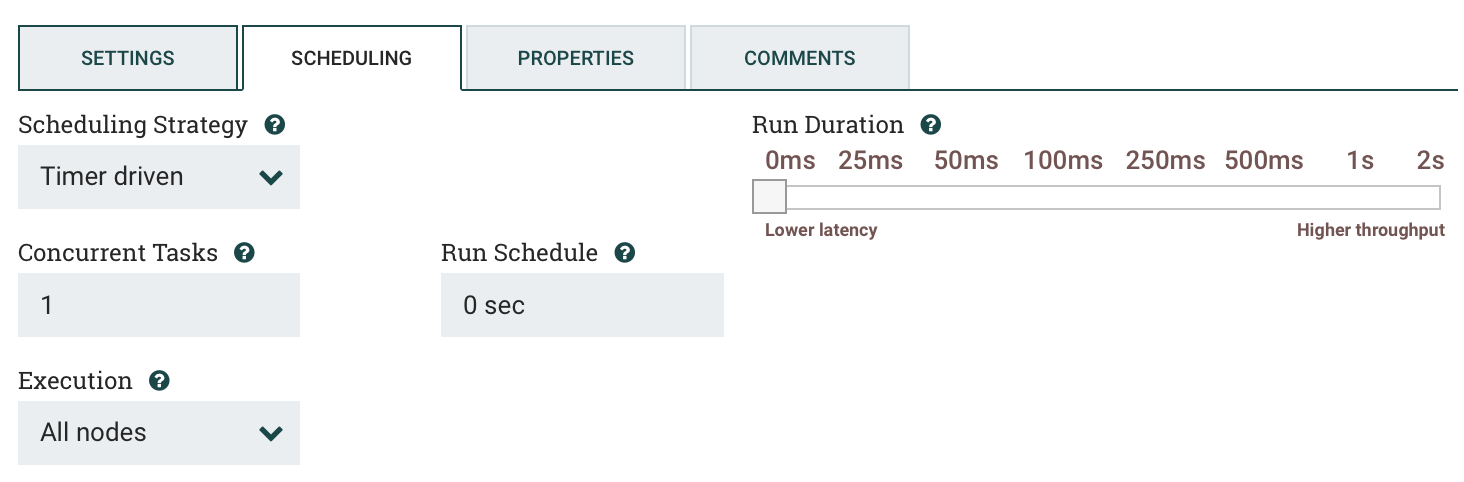Click the Concurrent Tasks help icon
The image size is (1464, 482).
coord(244,253)
